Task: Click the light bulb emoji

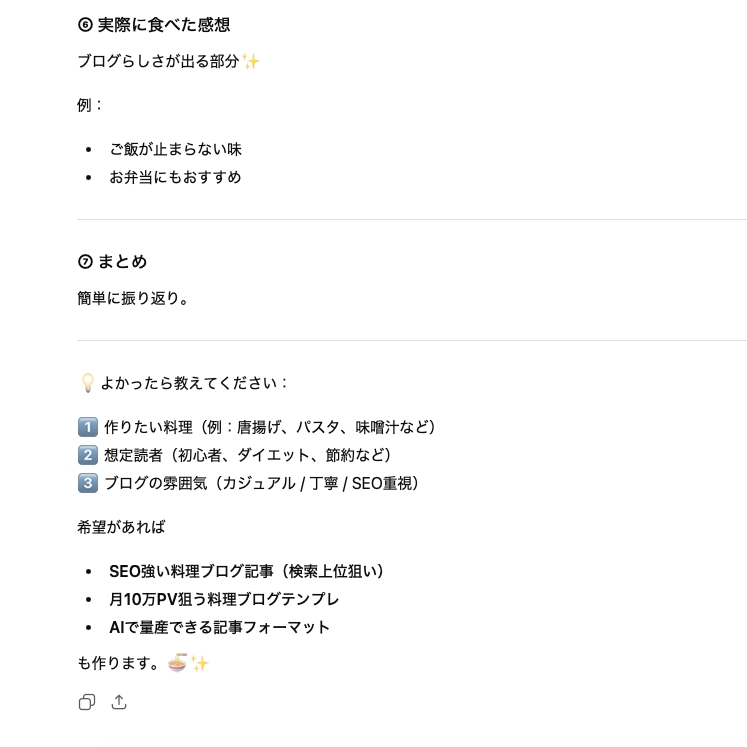Action: pyautogui.click(x=87, y=383)
